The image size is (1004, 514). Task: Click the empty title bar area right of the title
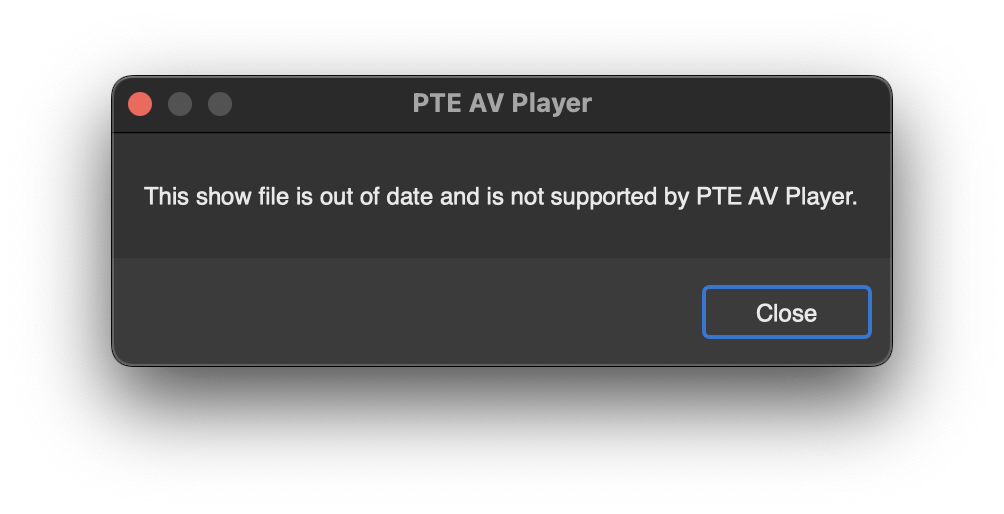coord(740,104)
